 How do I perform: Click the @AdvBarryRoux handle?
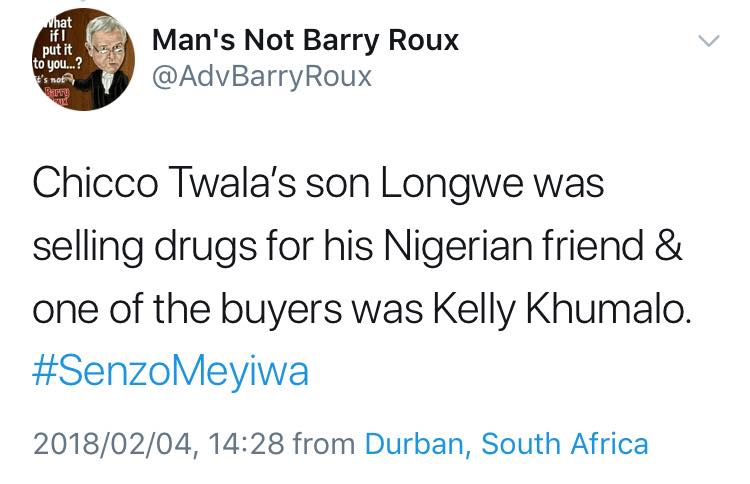coord(262,77)
